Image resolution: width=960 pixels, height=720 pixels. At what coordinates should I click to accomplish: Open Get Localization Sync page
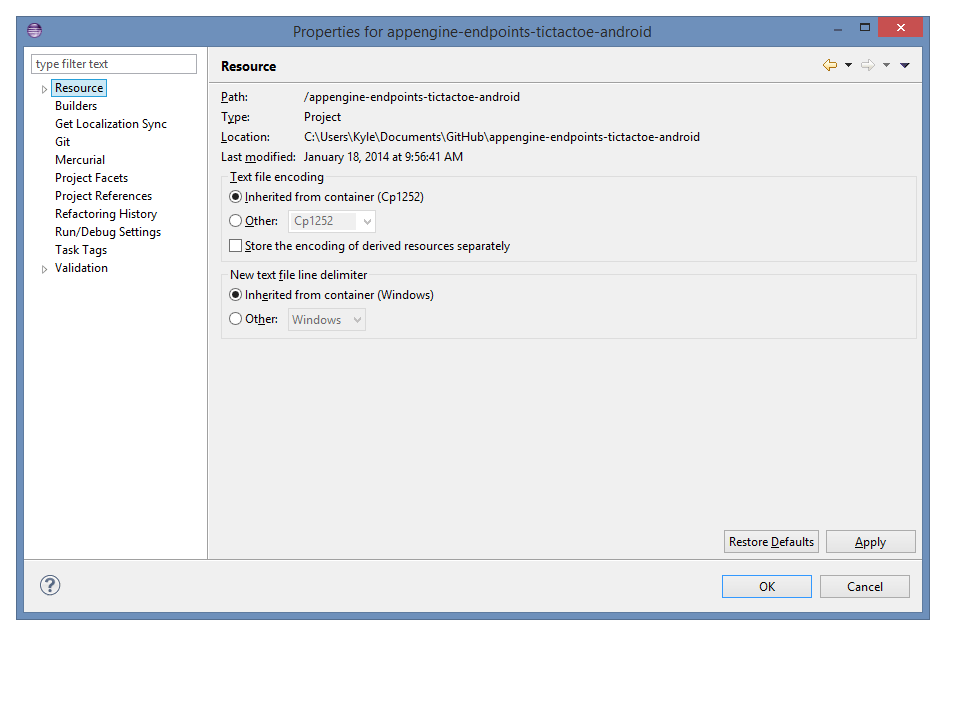click(111, 124)
